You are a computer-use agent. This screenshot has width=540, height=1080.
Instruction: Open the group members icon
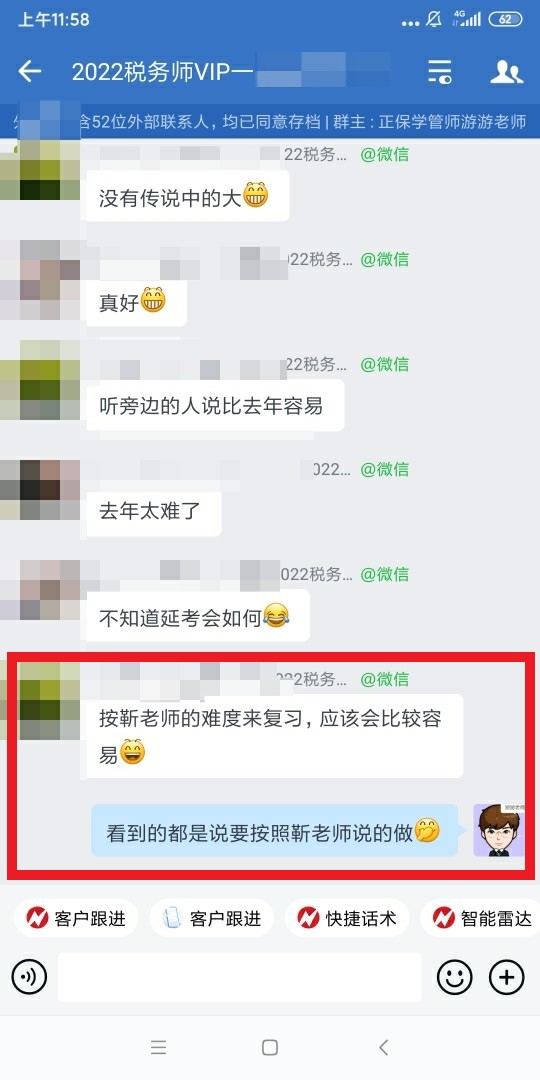(506, 72)
